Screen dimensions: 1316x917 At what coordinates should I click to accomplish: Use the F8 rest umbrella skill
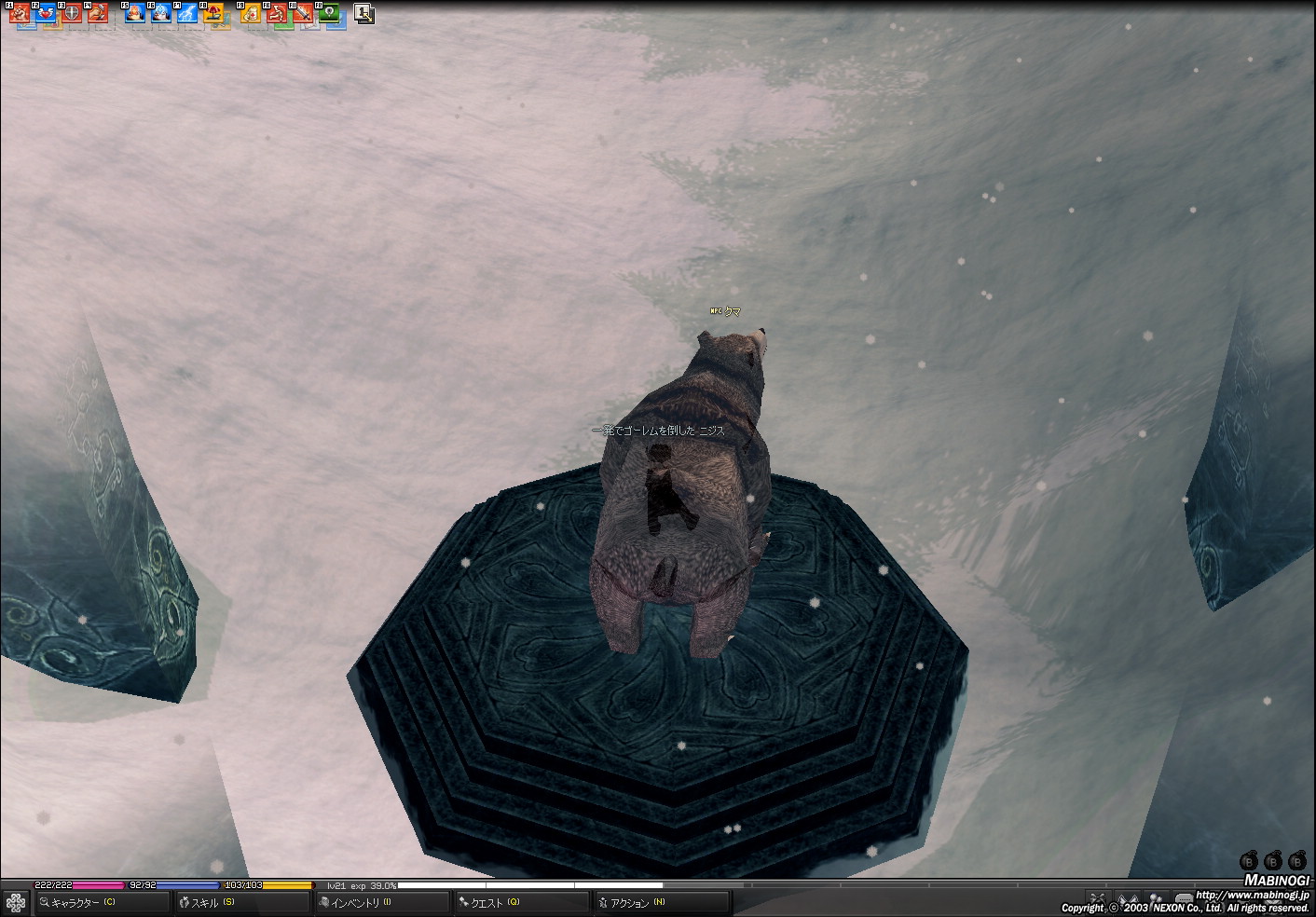214,14
